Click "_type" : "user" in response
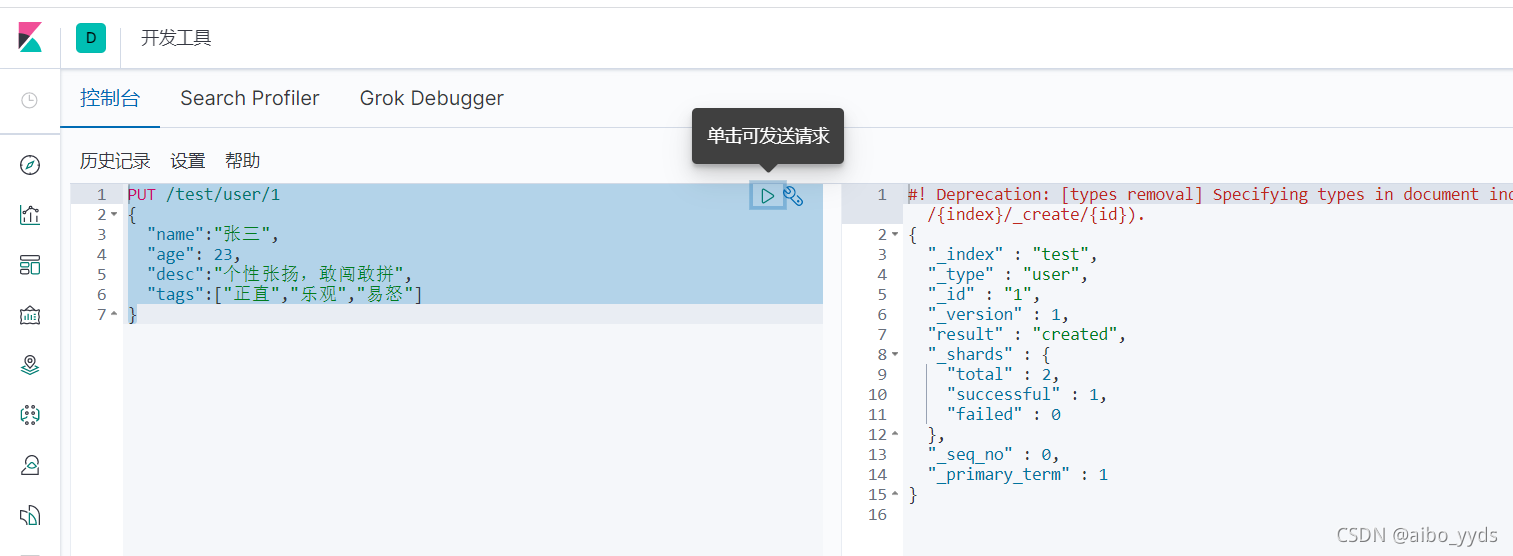 pos(1007,274)
